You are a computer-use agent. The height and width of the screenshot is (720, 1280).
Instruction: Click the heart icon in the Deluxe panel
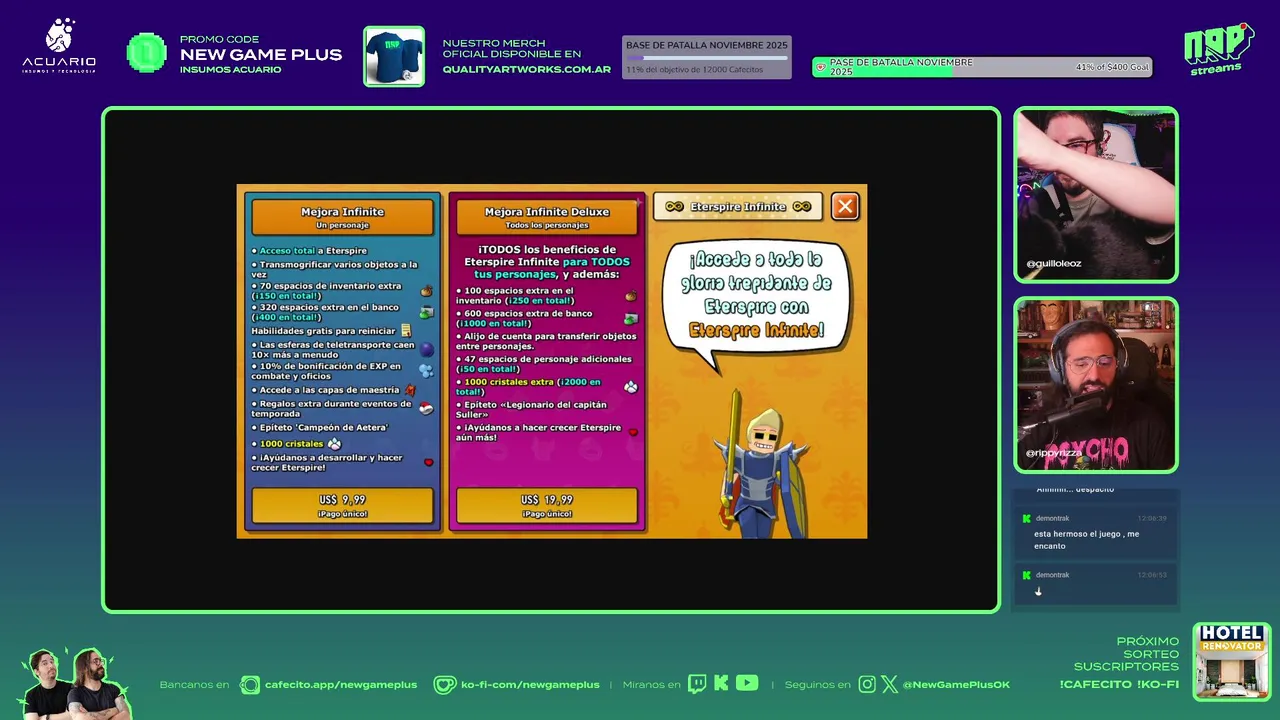coord(633,432)
